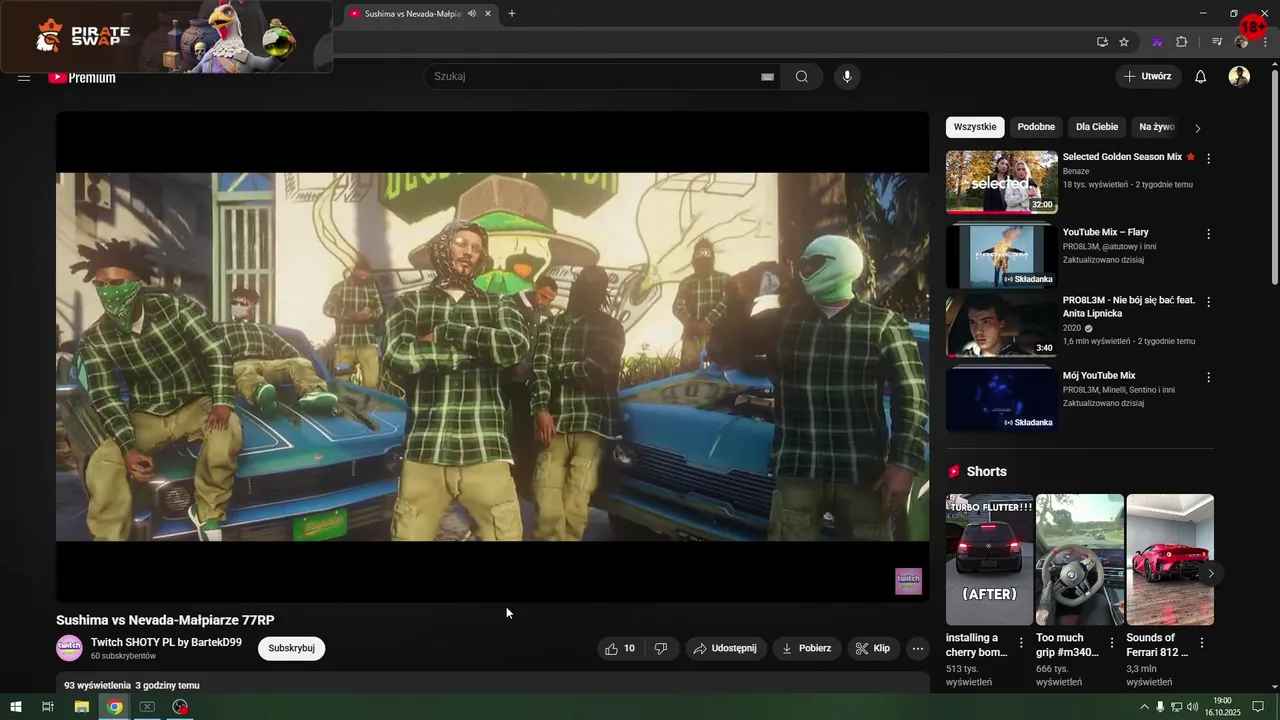Viewport: 1280px width, 720px height.
Task: Open the notifications bell
Action: click(1201, 77)
